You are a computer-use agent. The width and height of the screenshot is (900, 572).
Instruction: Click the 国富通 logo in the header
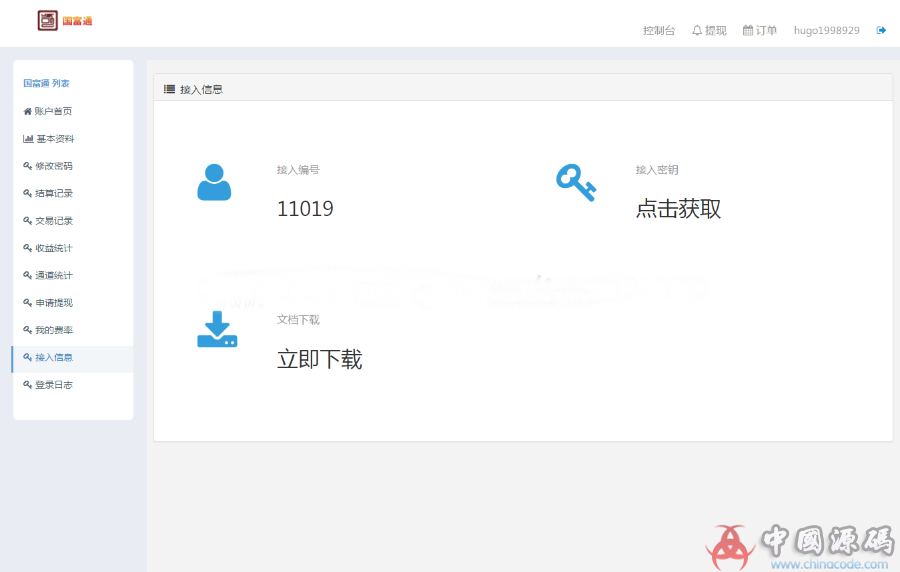coord(65,21)
